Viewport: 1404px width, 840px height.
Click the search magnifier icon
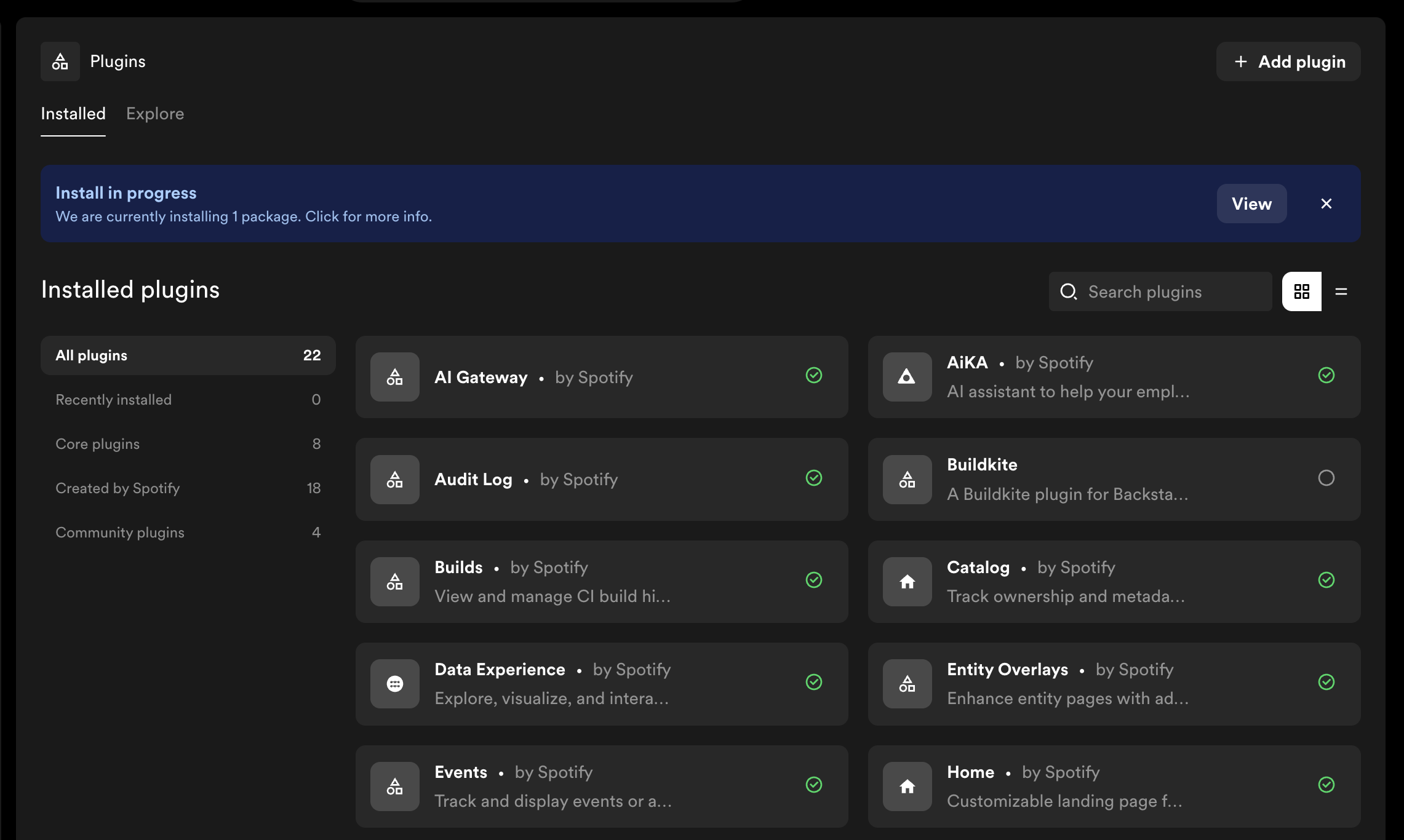pos(1069,291)
